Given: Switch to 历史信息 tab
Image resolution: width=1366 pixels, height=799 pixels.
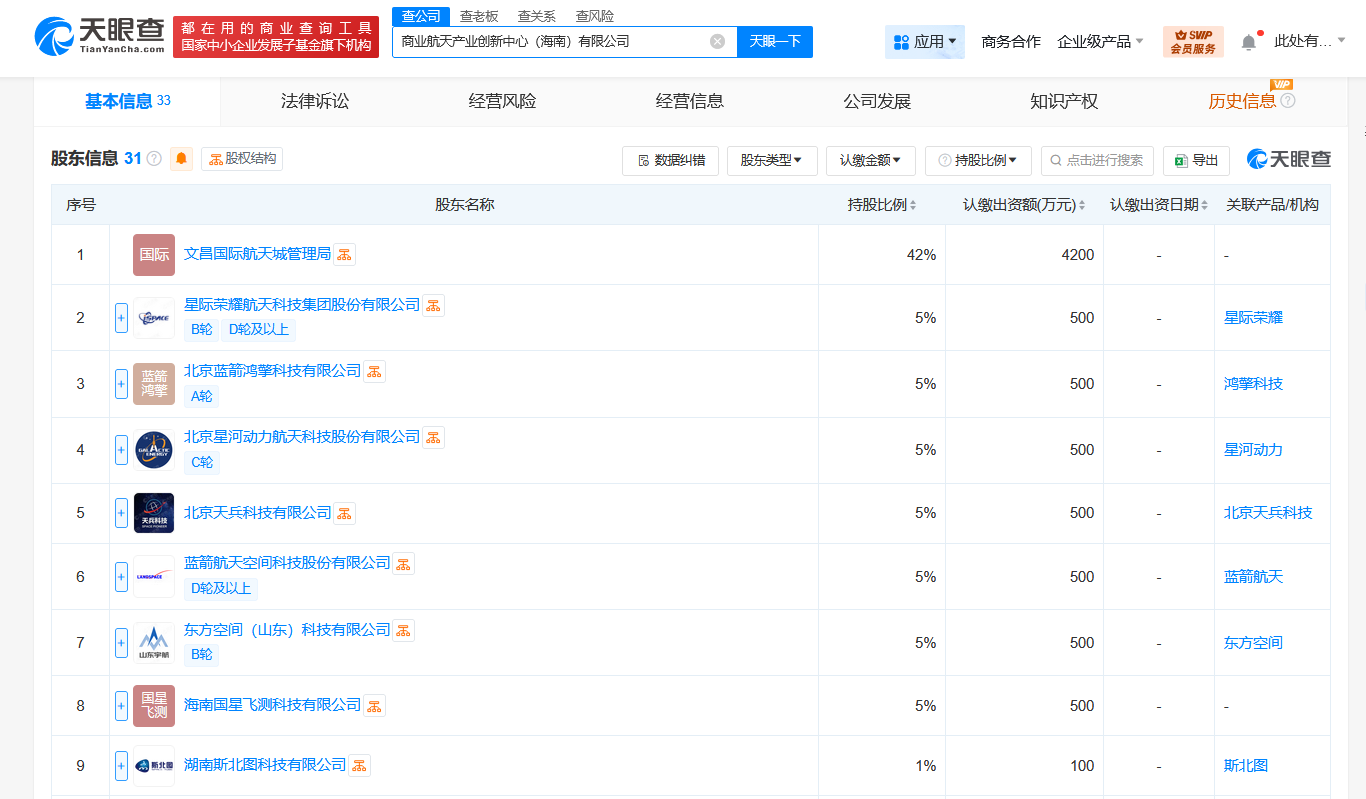Looking at the screenshot, I should point(1242,101).
